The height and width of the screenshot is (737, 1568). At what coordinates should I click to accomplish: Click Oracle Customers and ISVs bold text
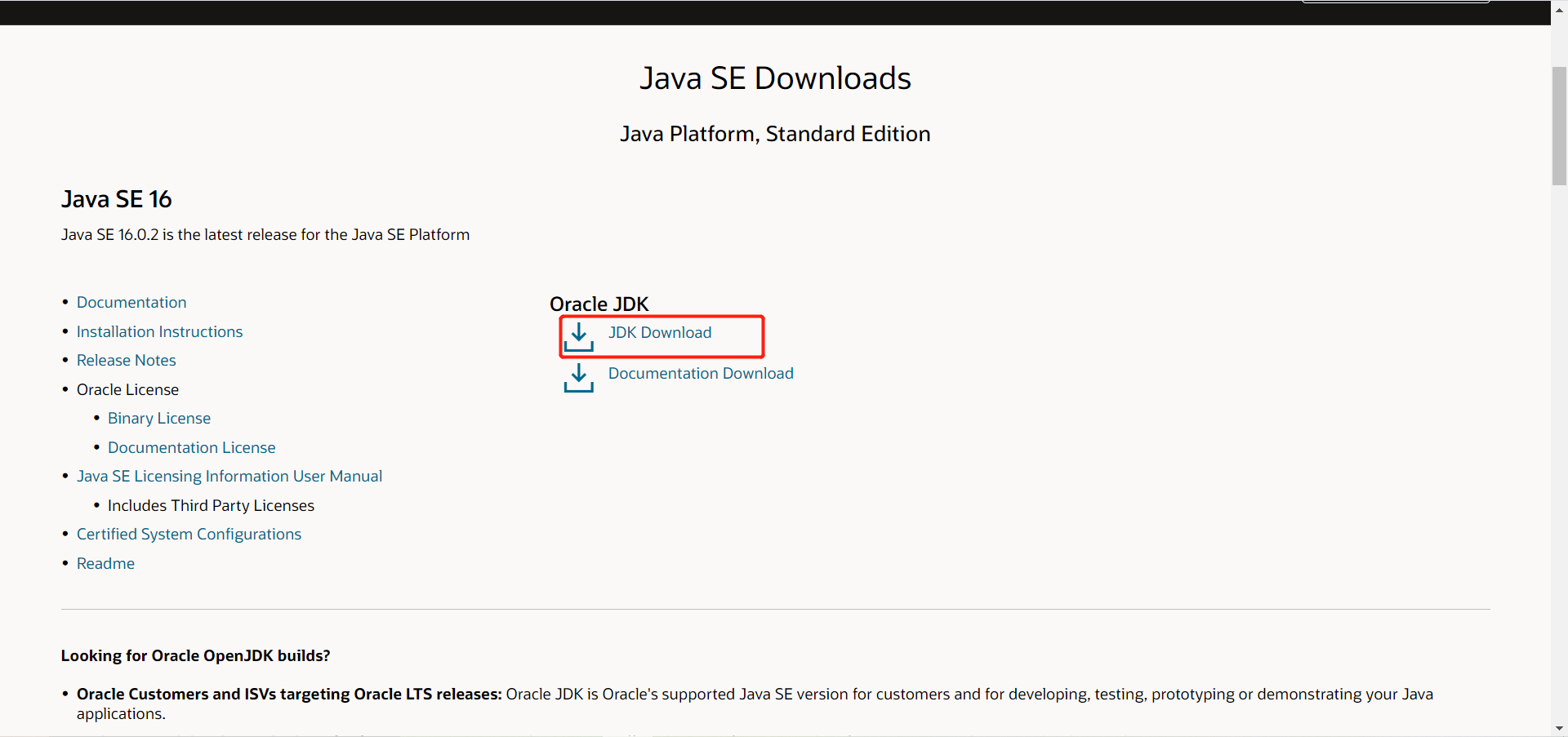[289, 695]
